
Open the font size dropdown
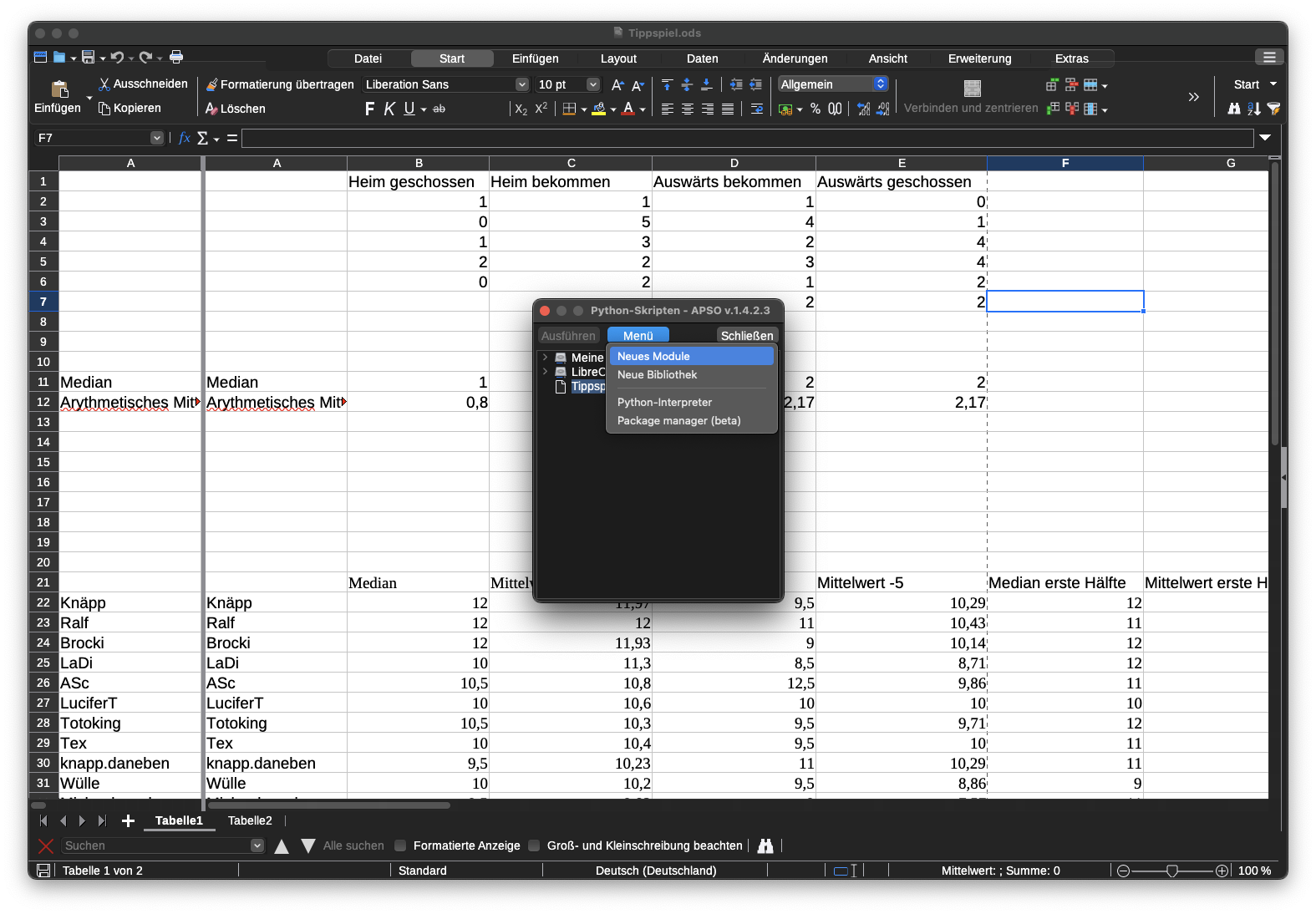pyautogui.click(x=593, y=84)
